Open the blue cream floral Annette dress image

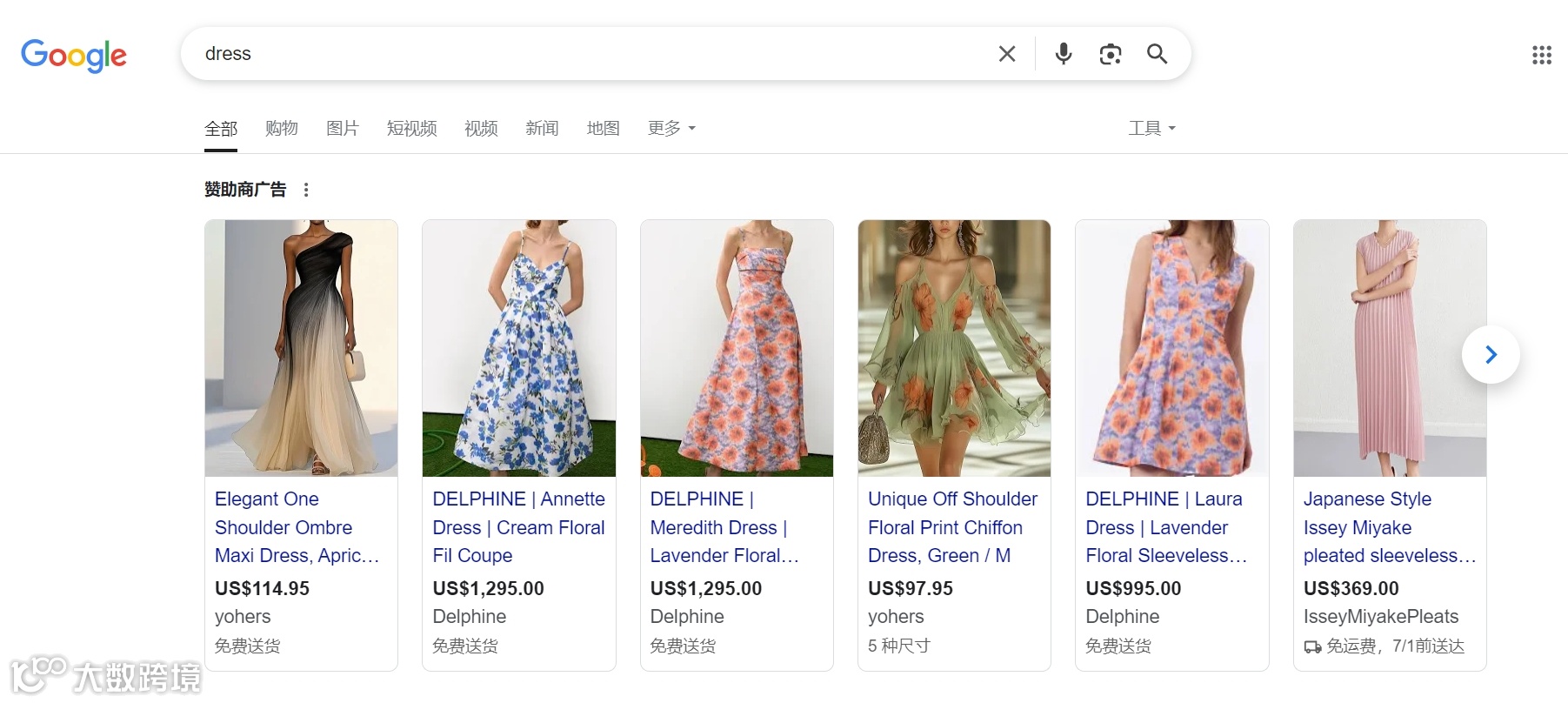[519, 348]
